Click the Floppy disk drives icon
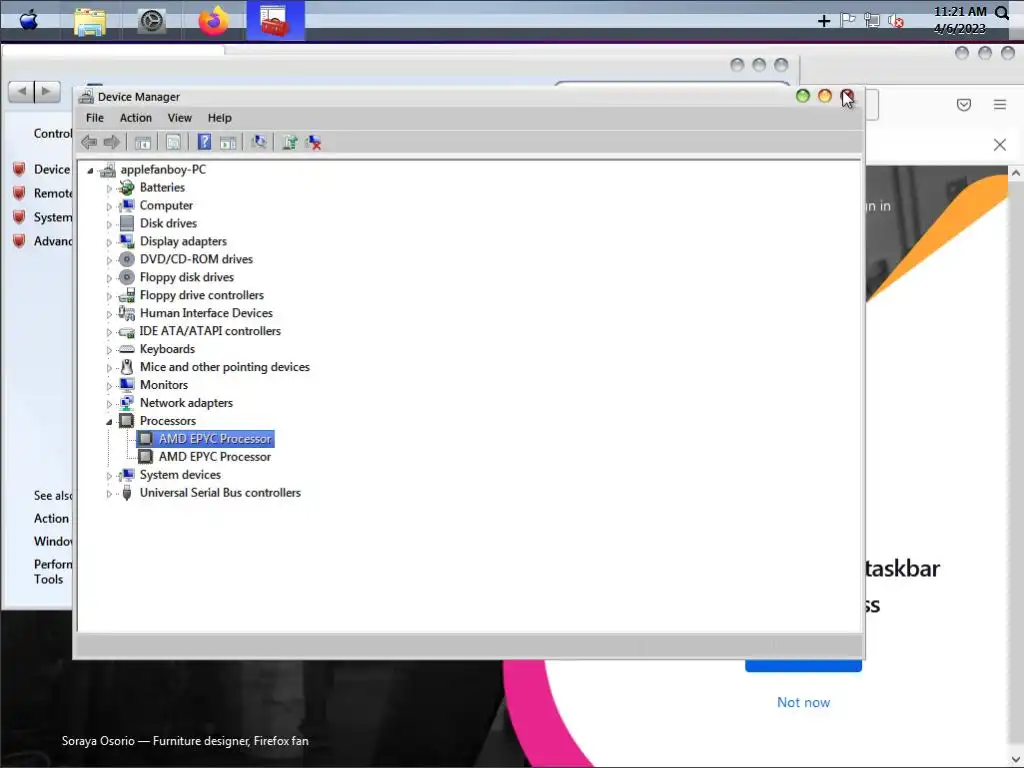This screenshot has height=768, width=1024. coord(127,277)
